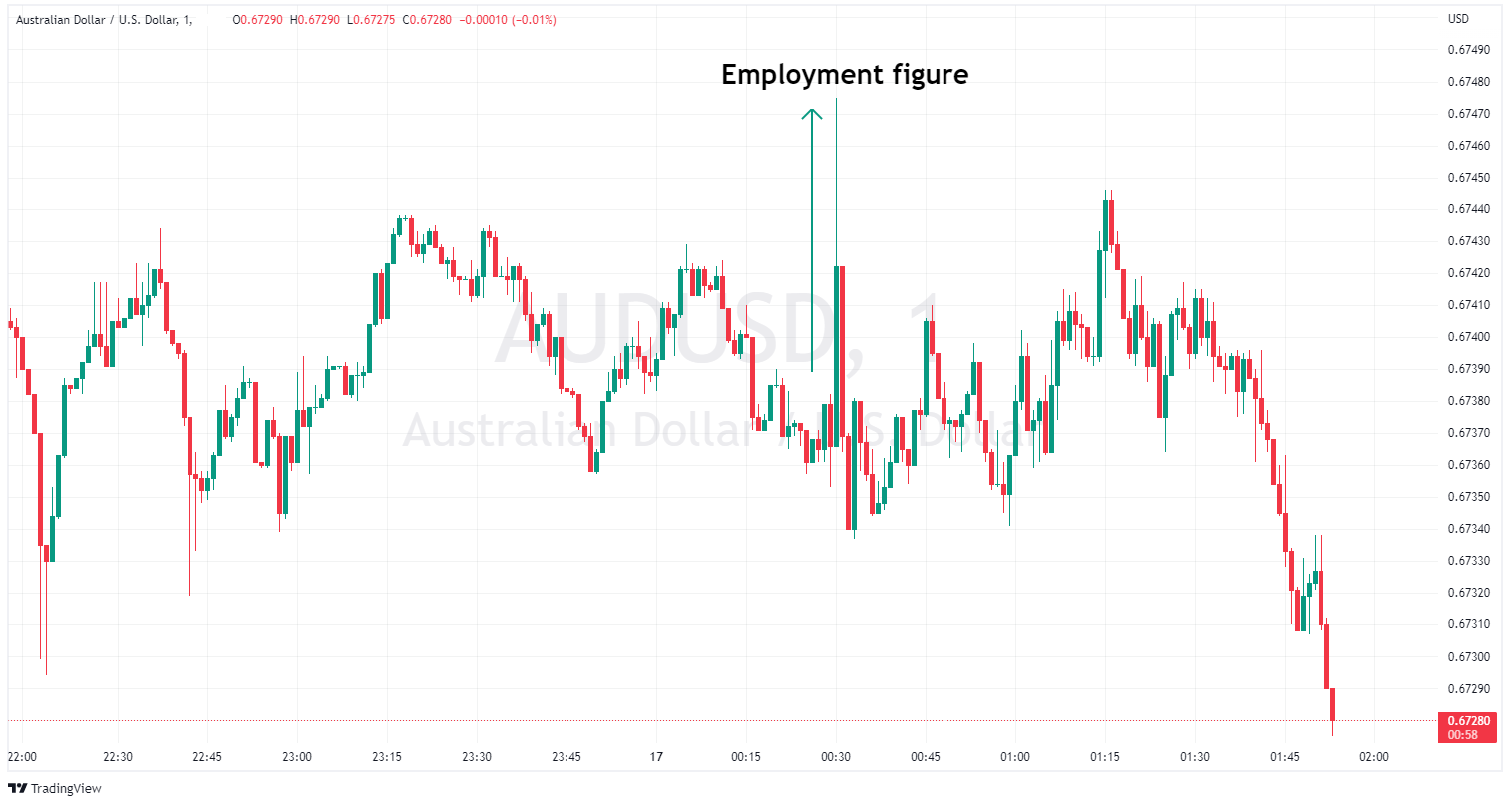This screenshot has height=806, width=1512.
Task: Click the open price value in legend
Action: (x=261, y=20)
